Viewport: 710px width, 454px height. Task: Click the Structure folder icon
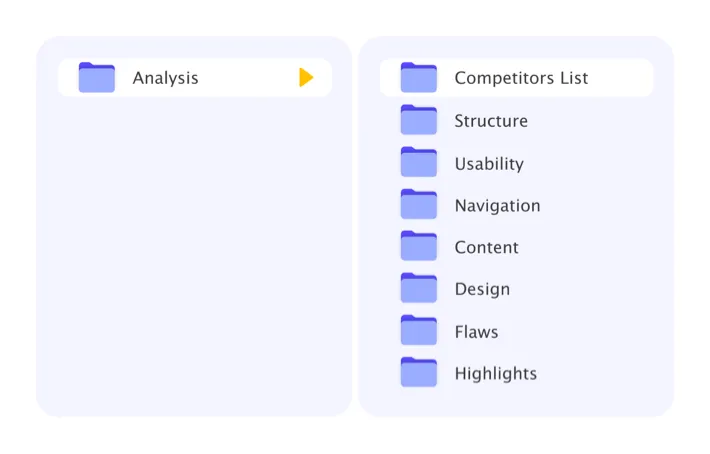(419, 120)
